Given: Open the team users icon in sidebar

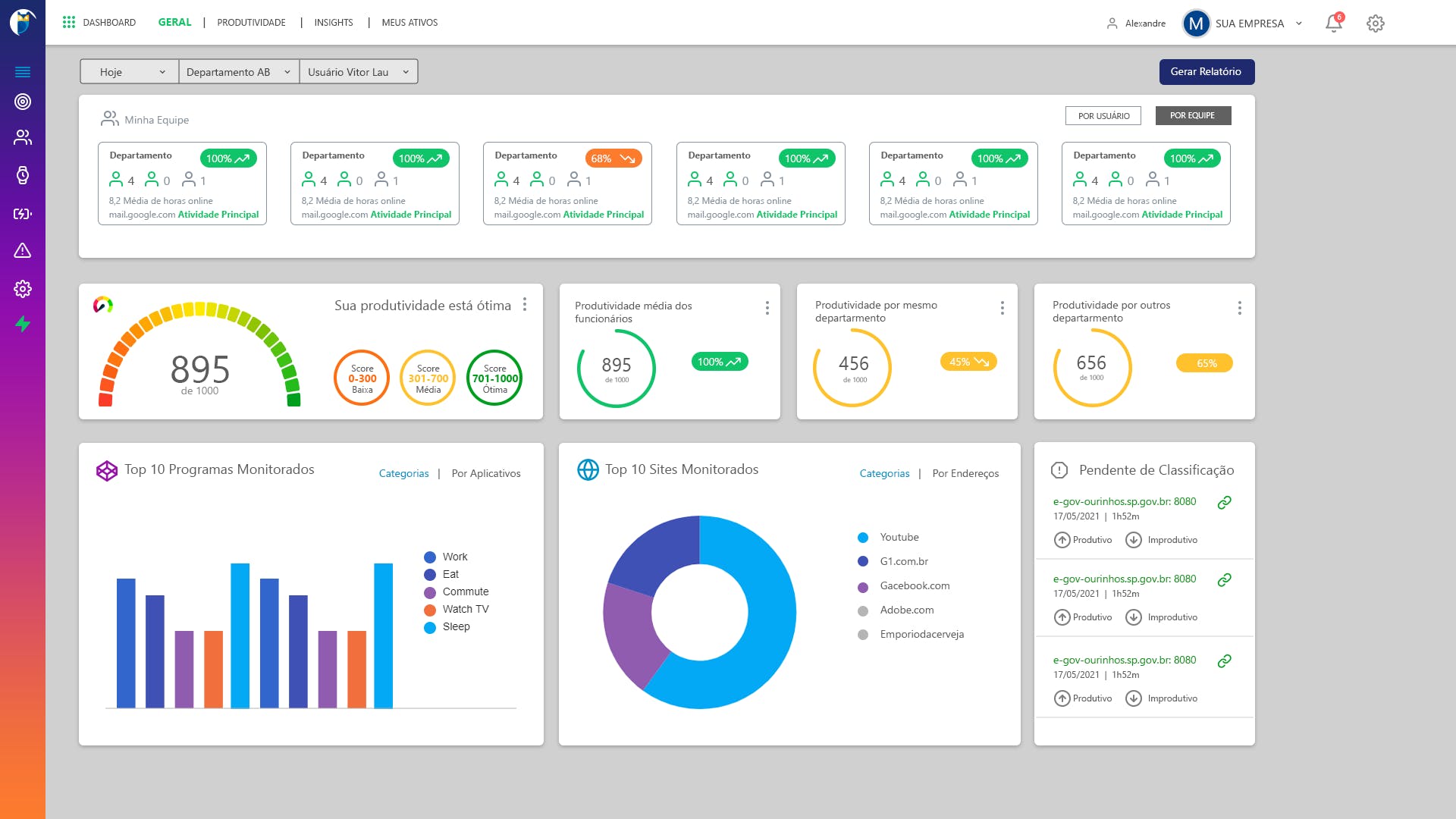Looking at the screenshot, I should 23,138.
